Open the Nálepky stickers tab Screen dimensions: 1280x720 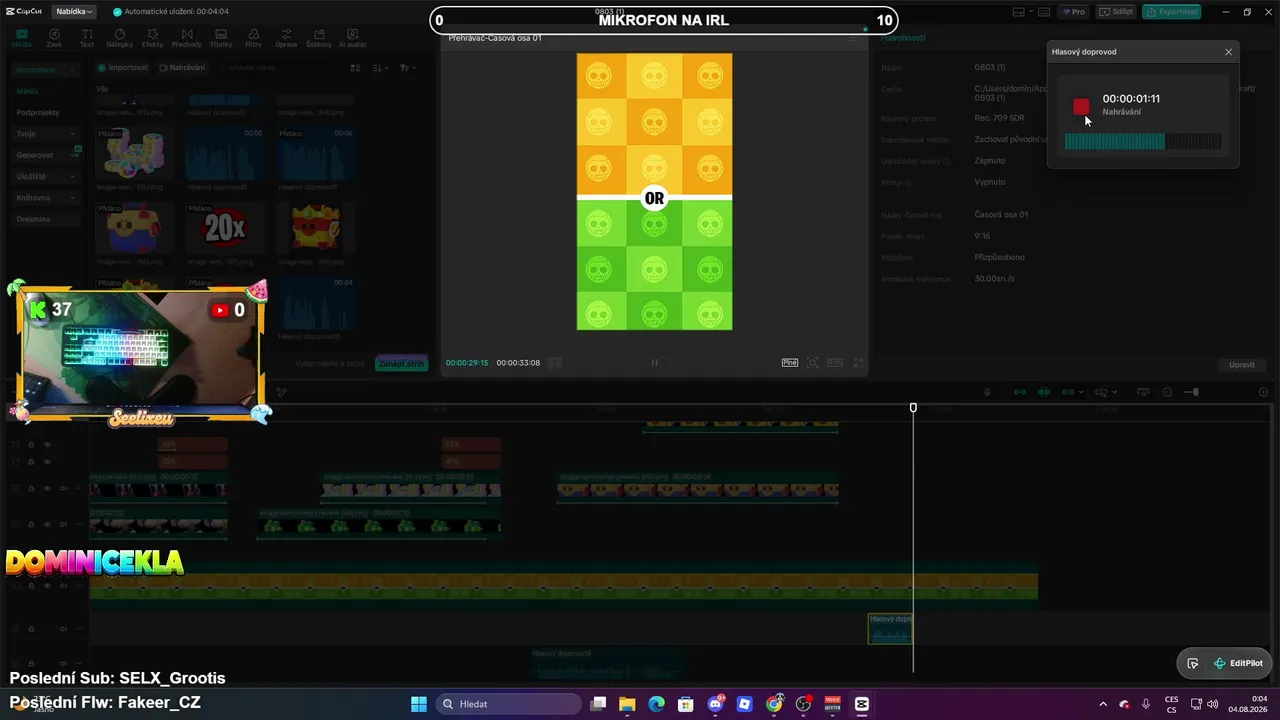pos(120,38)
